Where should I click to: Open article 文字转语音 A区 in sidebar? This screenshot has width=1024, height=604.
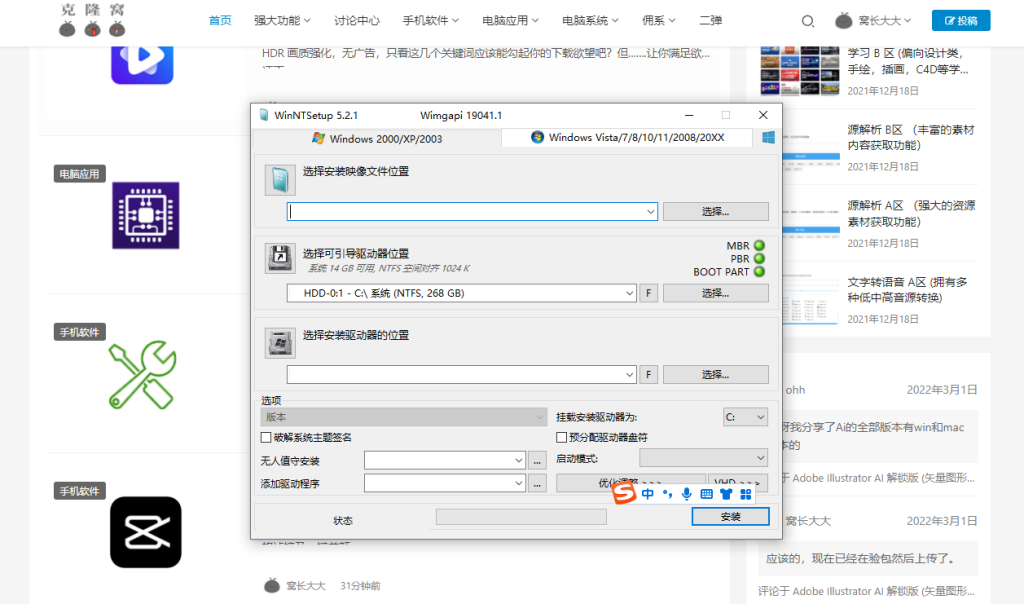908,290
